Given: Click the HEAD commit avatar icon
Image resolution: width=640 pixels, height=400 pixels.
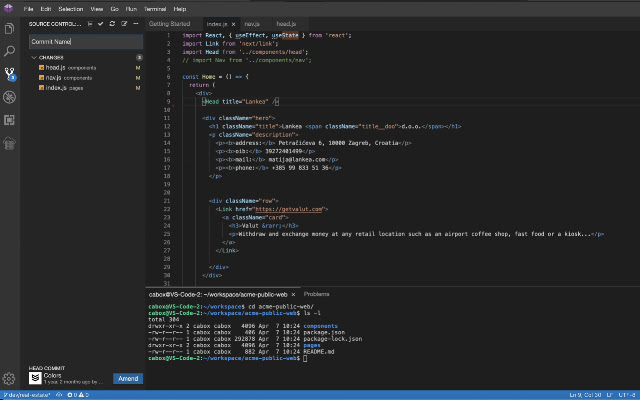Looking at the screenshot, I should [x=35, y=378].
